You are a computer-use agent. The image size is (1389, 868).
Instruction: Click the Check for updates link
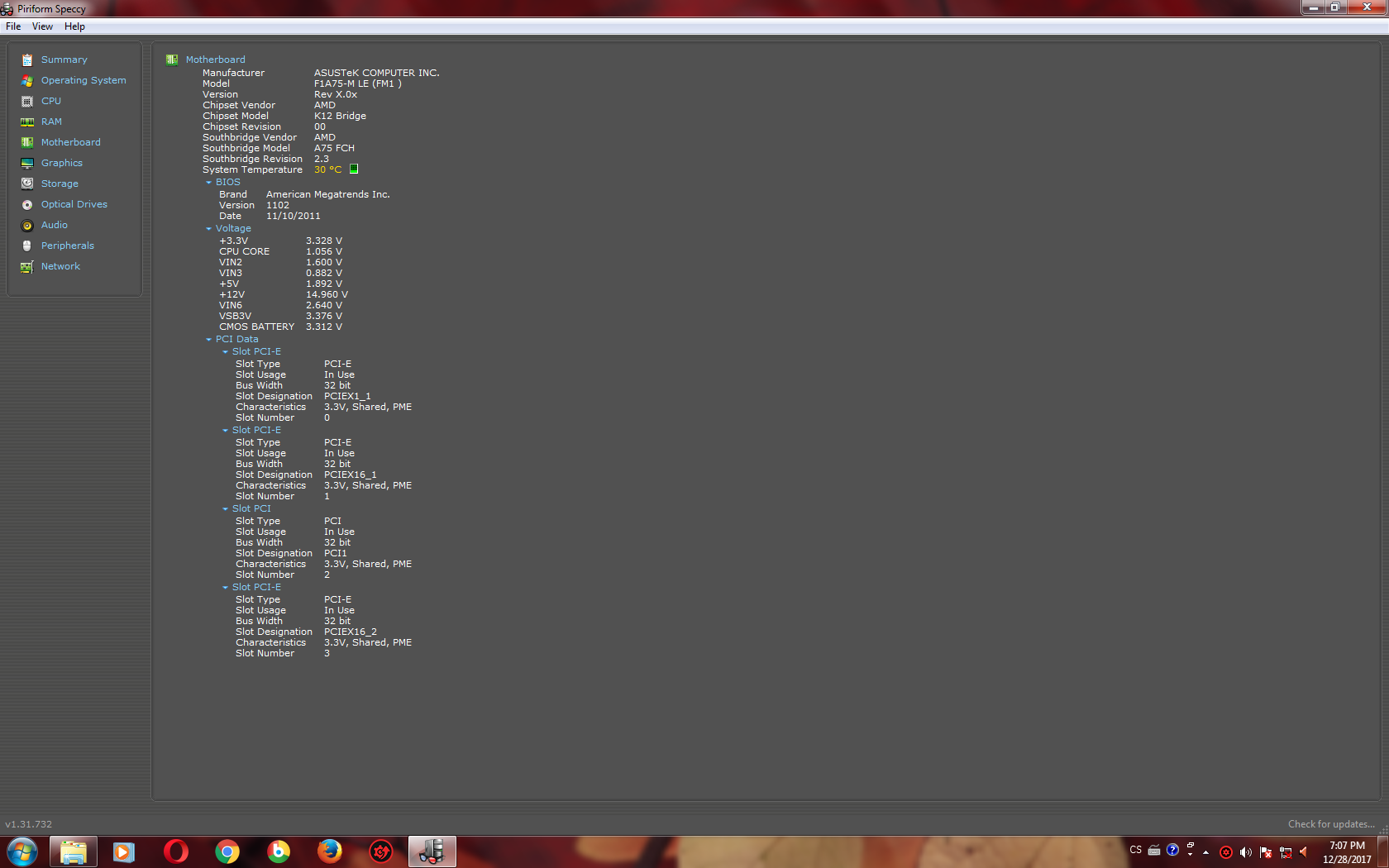(x=1331, y=824)
